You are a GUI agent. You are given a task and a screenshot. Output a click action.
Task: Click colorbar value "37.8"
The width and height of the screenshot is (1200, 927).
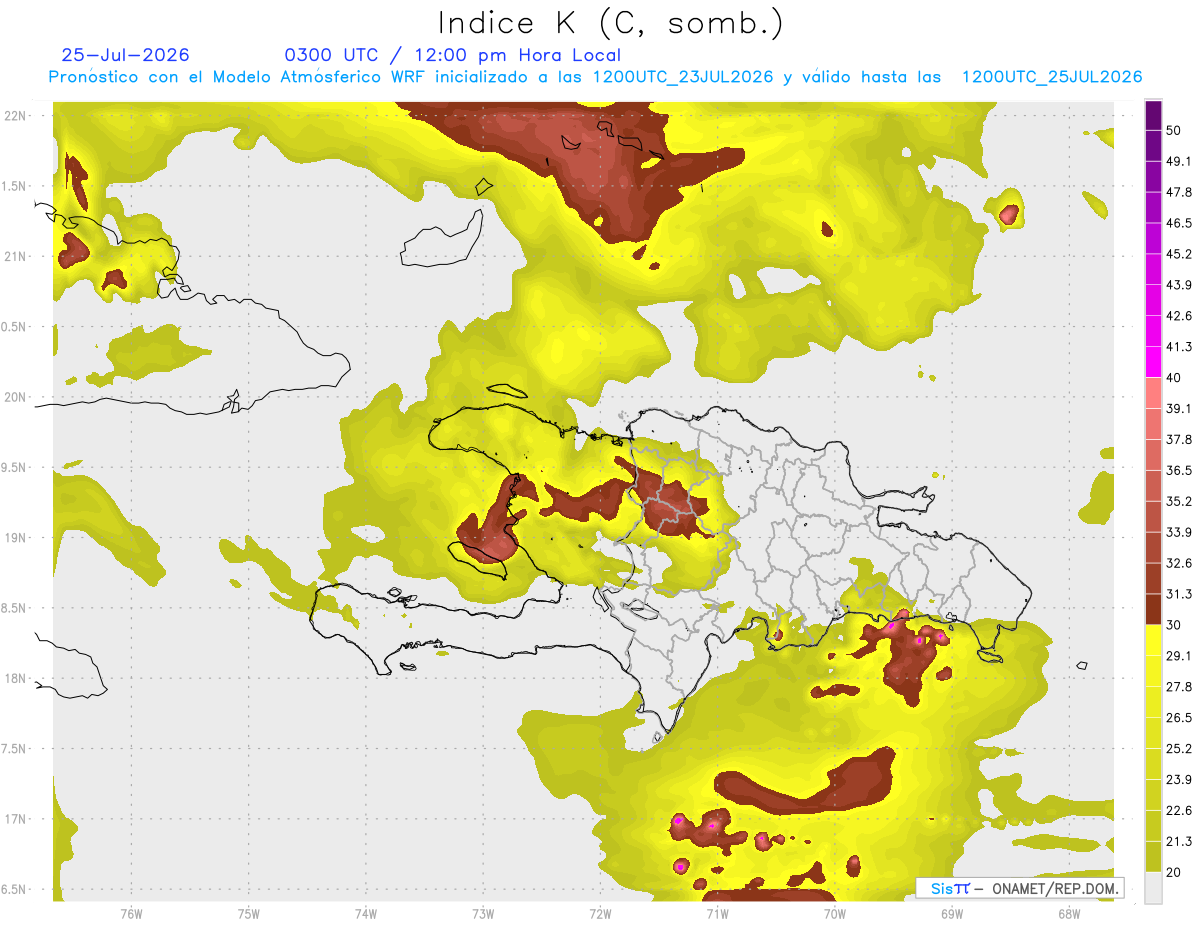1178,439
